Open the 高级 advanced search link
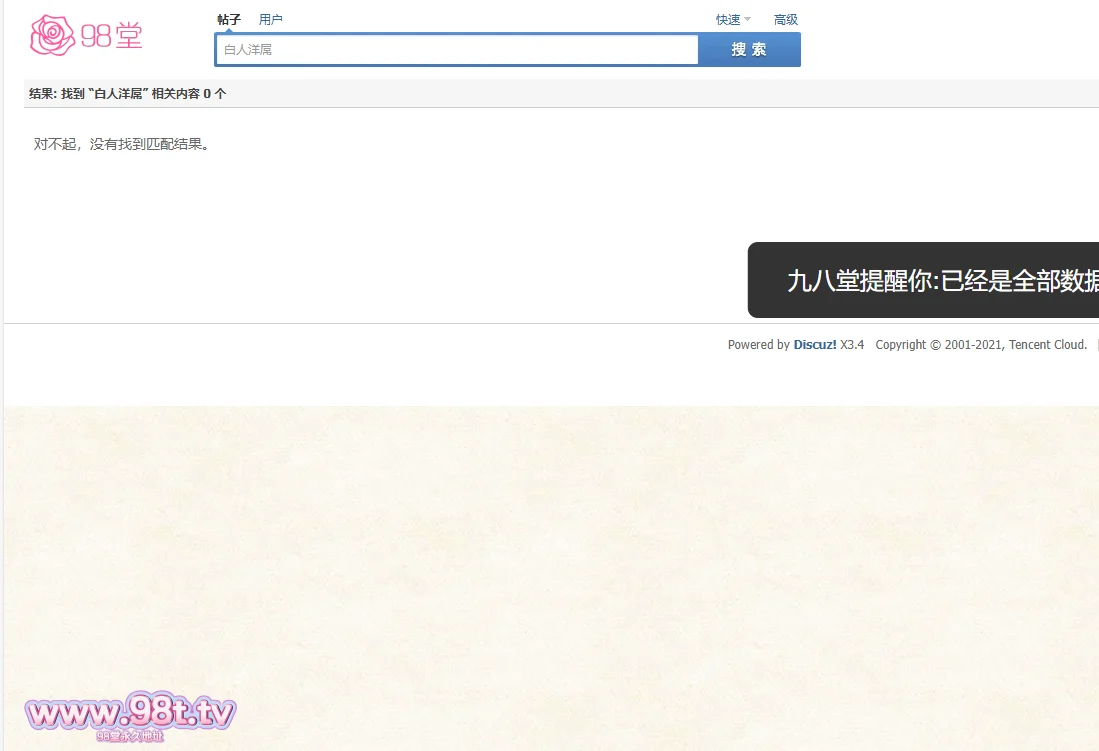This screenshot has height=751, width=1099. coord(786,20)
